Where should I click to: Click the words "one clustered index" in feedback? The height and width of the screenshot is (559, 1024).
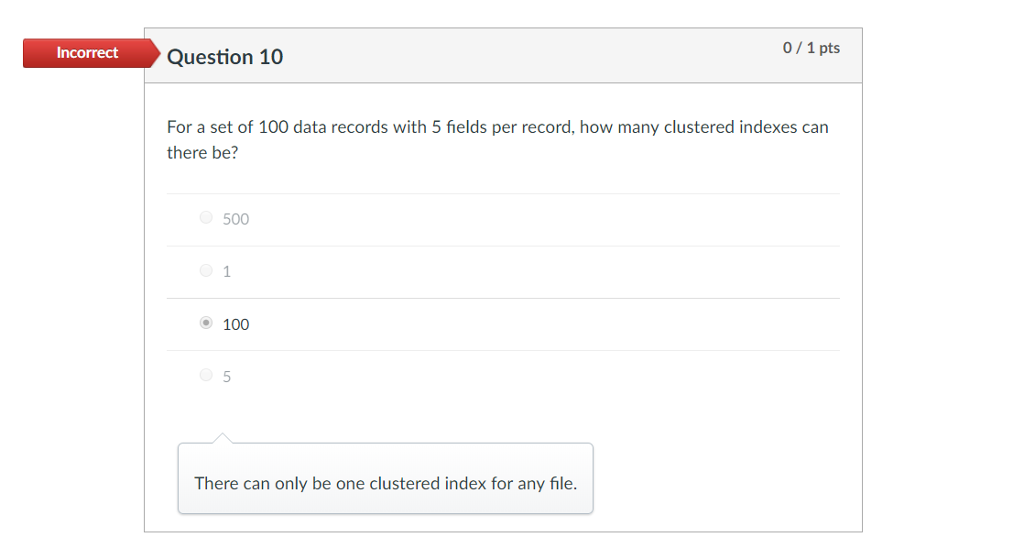(411, 483)
